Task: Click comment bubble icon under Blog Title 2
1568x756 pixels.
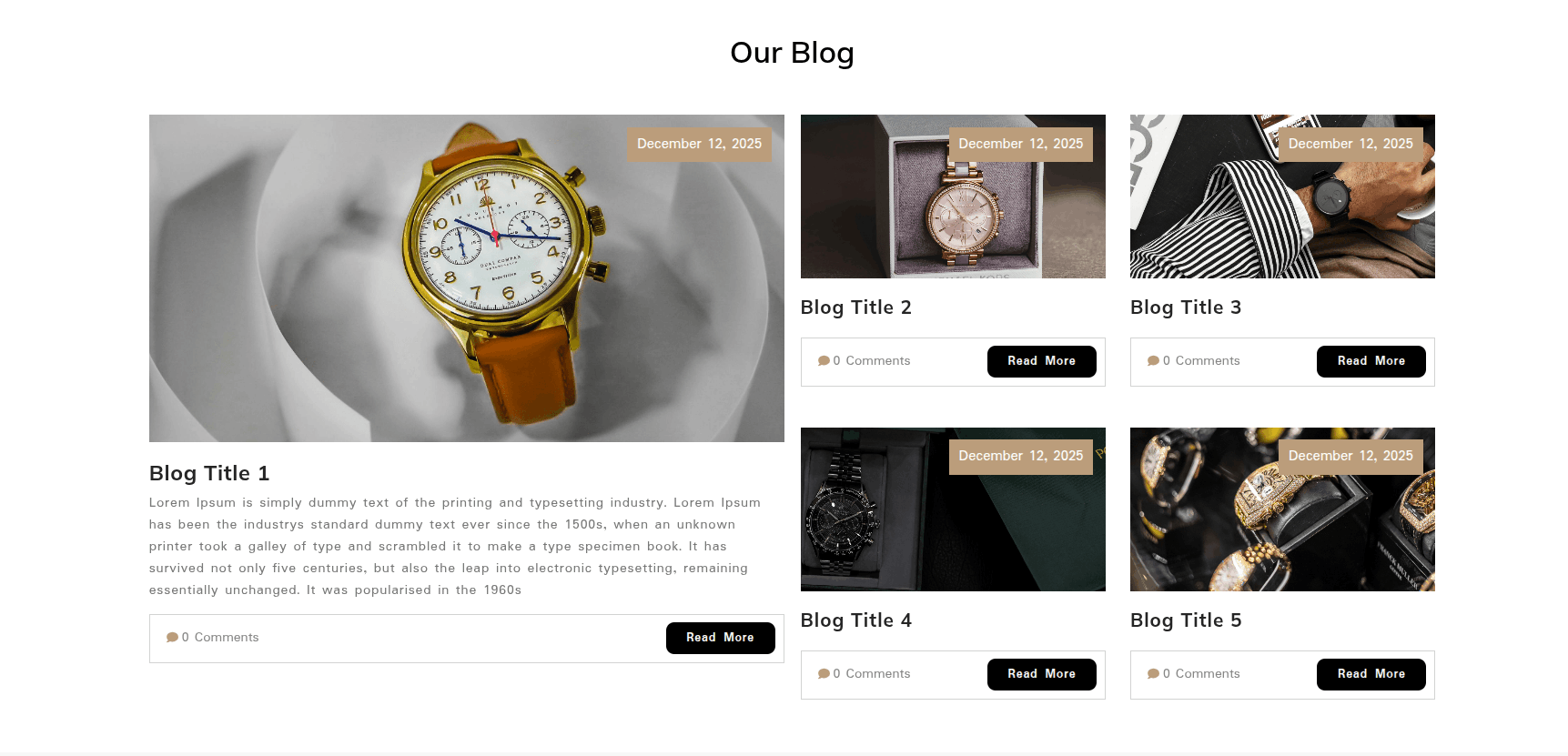Action: pyautogui.click(x=824, y=361)
